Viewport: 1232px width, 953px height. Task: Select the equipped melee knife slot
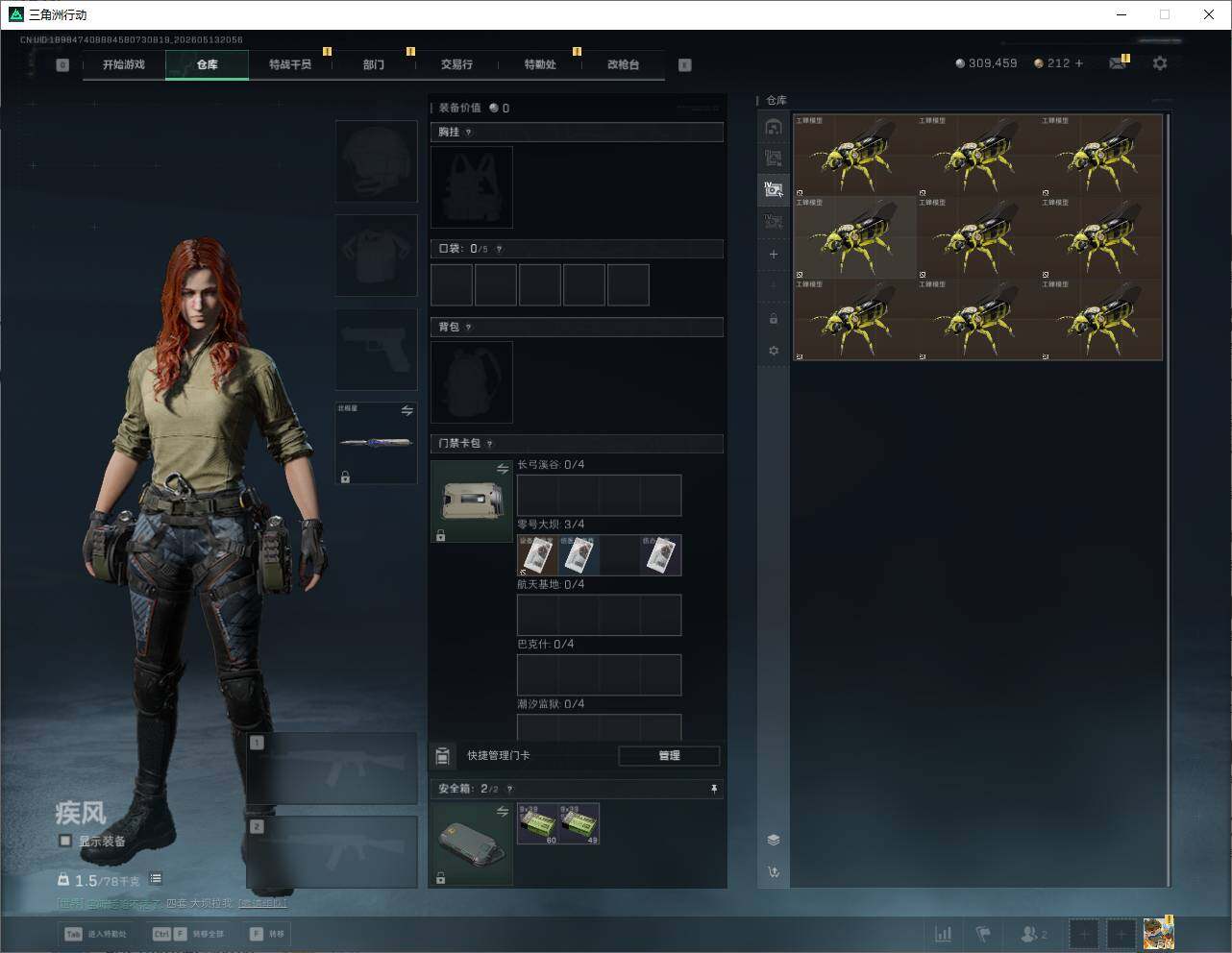376,443
